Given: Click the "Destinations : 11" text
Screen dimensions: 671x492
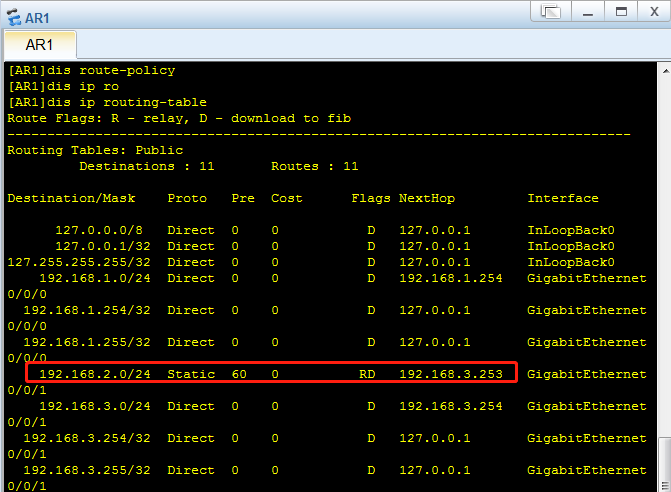Looking at the screenshot, I should [x=147, y=166].
